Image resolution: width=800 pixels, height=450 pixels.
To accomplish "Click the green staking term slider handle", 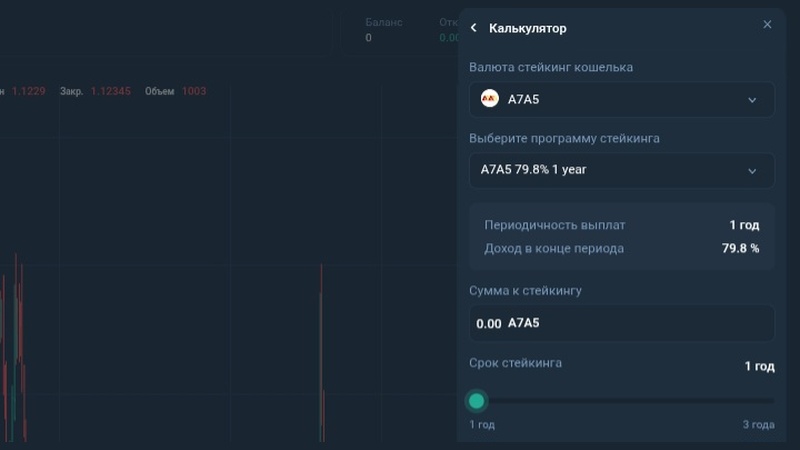I will pos(477,401).
